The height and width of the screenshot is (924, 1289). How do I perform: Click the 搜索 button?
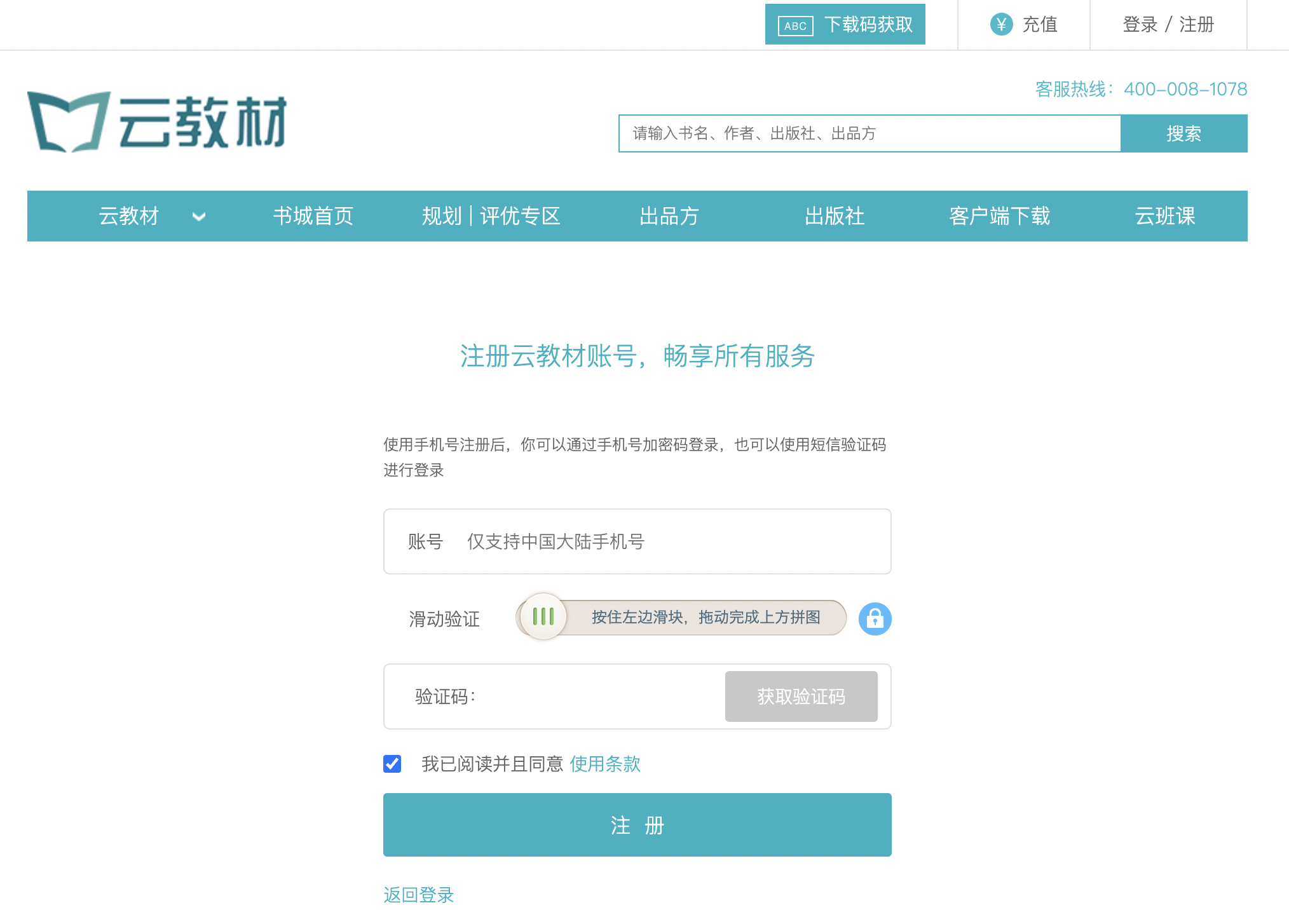coord(1183,133)
